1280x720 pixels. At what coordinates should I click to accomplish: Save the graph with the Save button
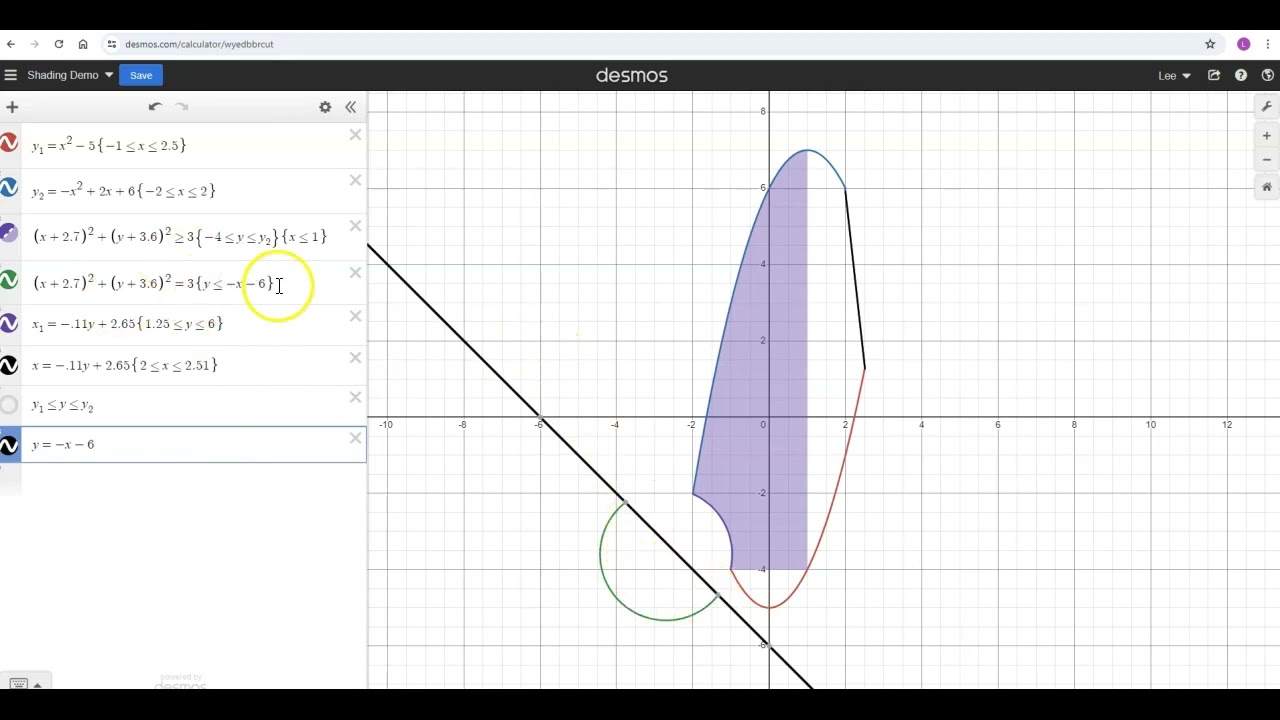(x=141, y=75)
